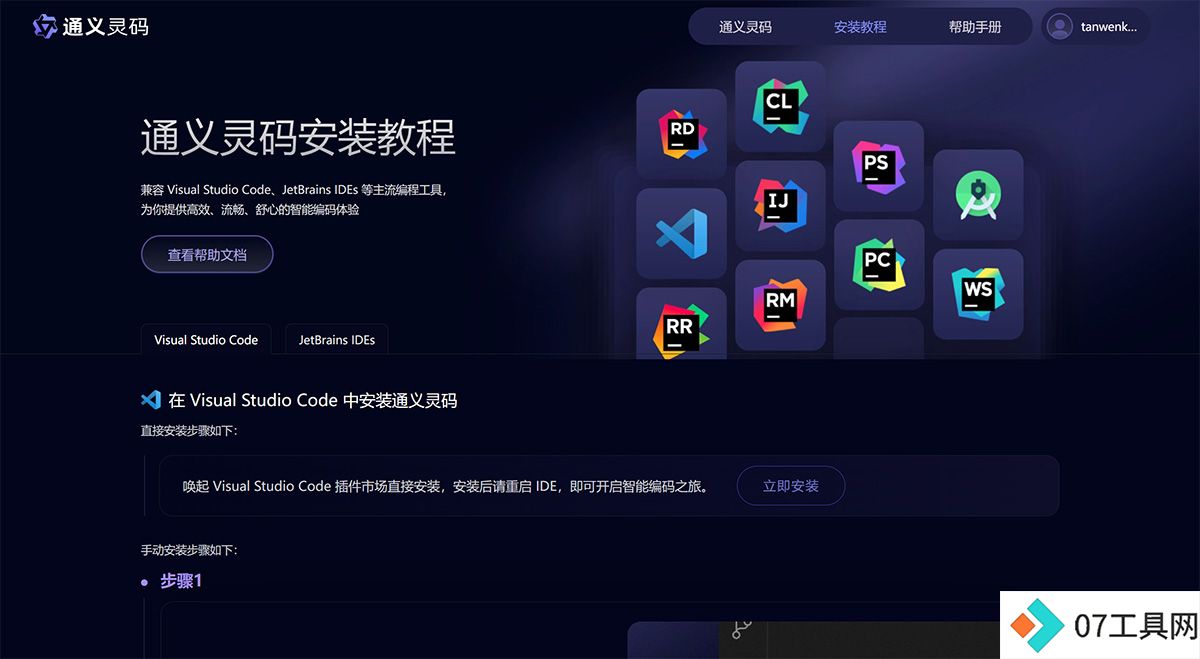Click the 查看帮助文档 button

(x=207, y=255)
